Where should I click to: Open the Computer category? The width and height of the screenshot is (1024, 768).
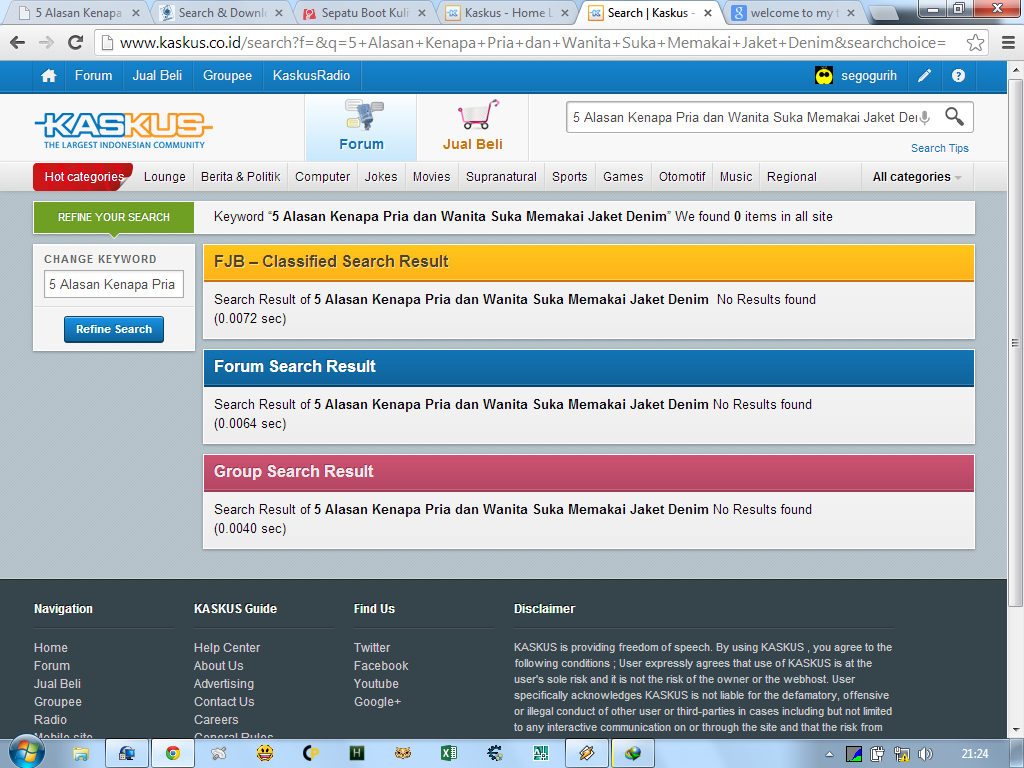(x=323, y=177)
